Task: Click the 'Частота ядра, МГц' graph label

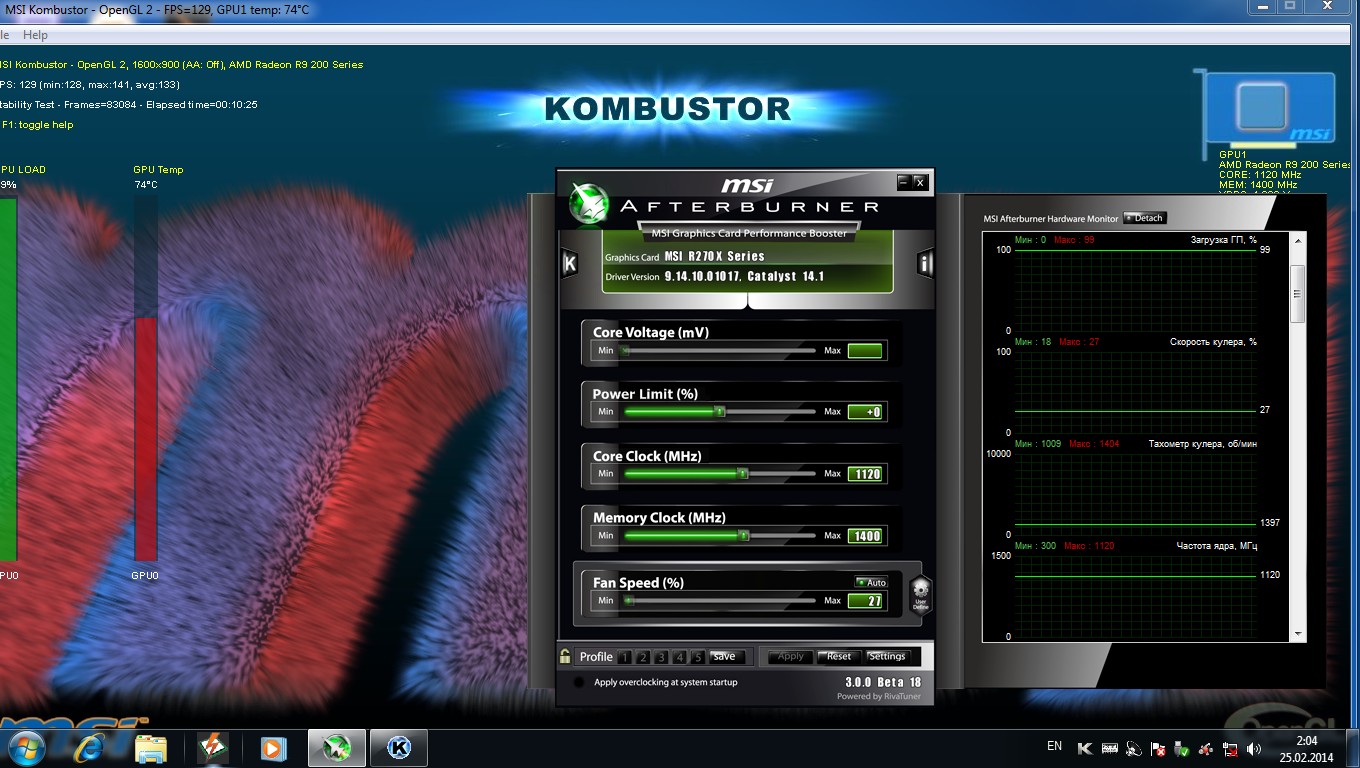Action: 1217,546
